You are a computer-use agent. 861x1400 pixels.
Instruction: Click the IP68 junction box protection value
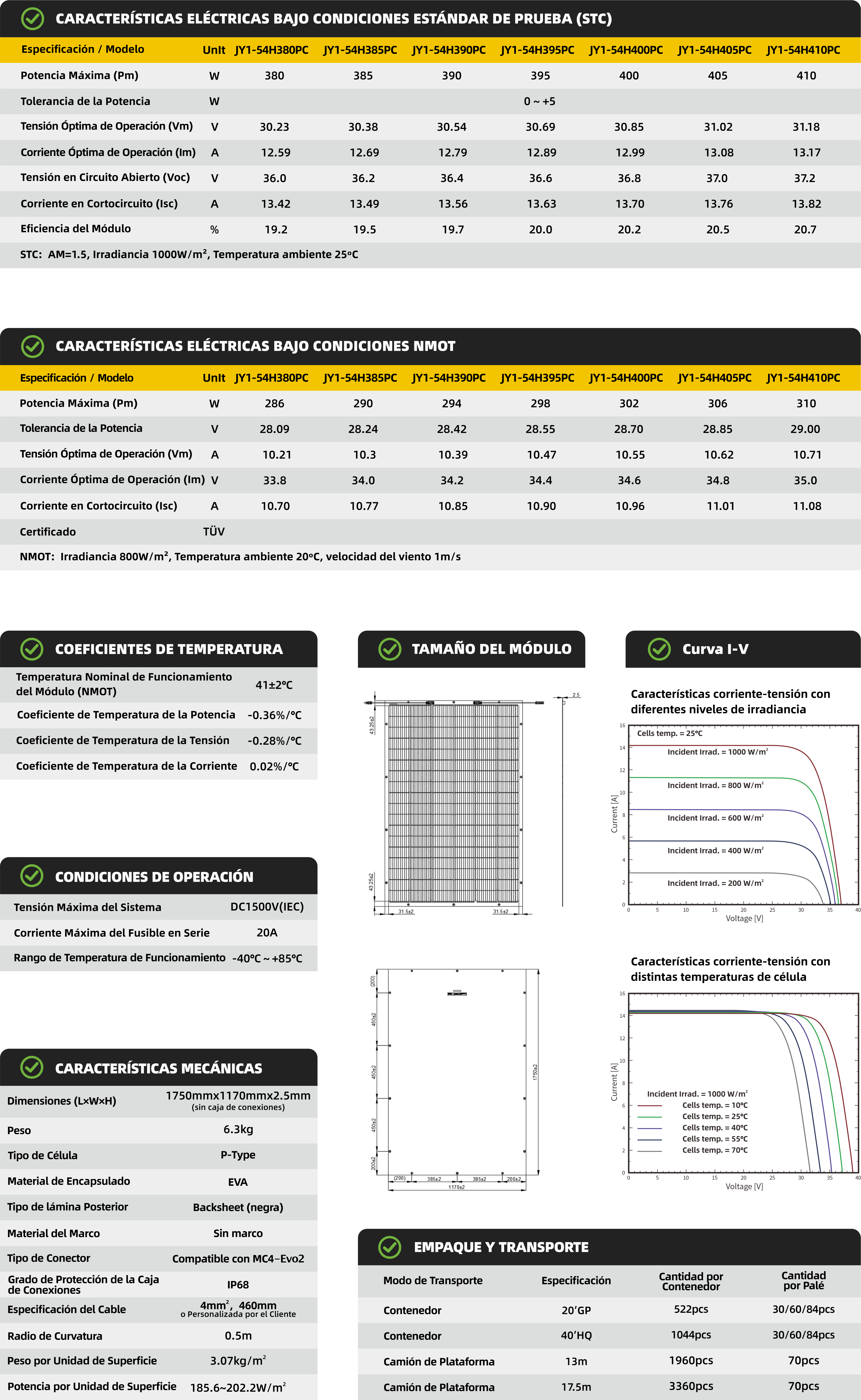[238, 1285]
